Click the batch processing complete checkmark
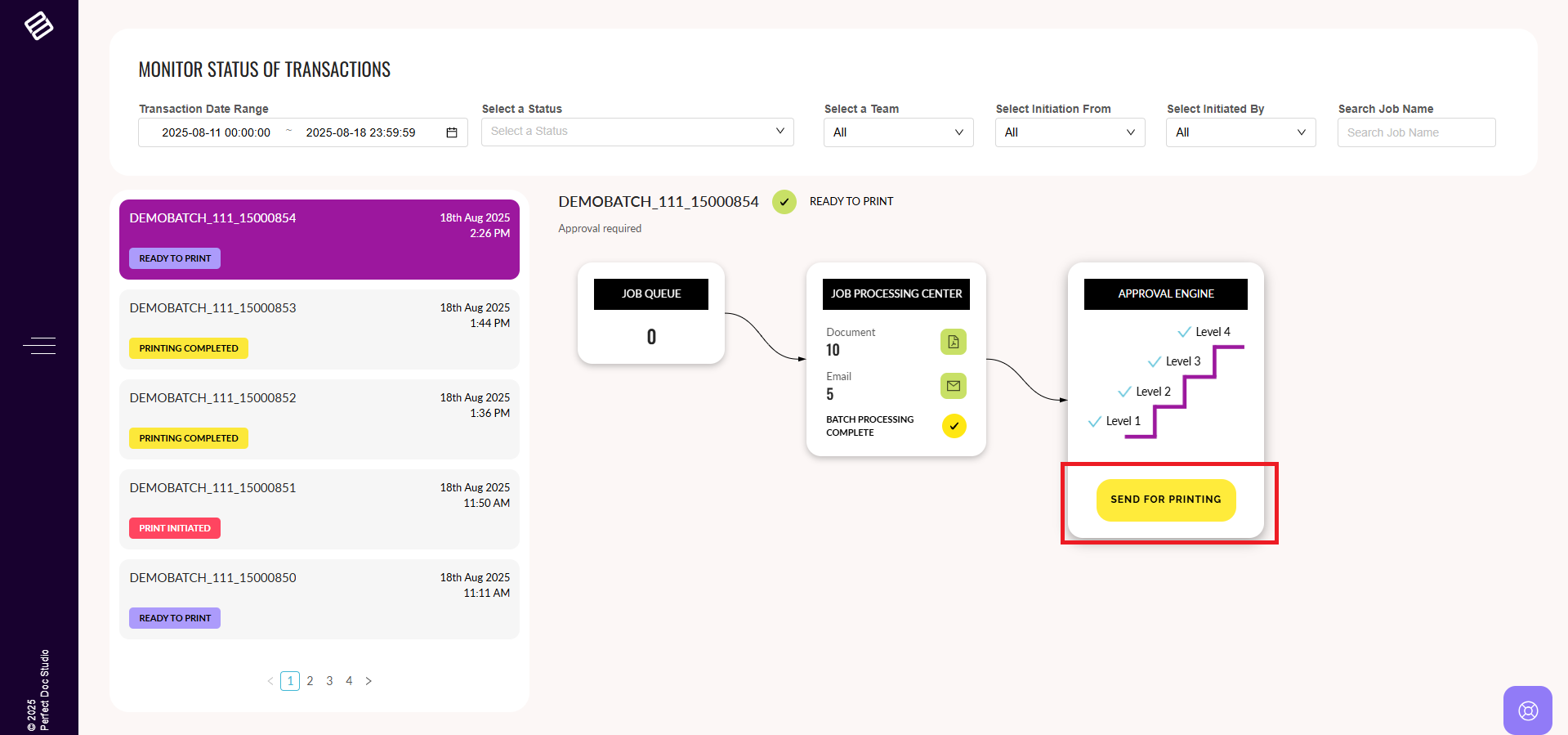The height and width of the screenshot is (735, 1568). [x=954, y=426]
